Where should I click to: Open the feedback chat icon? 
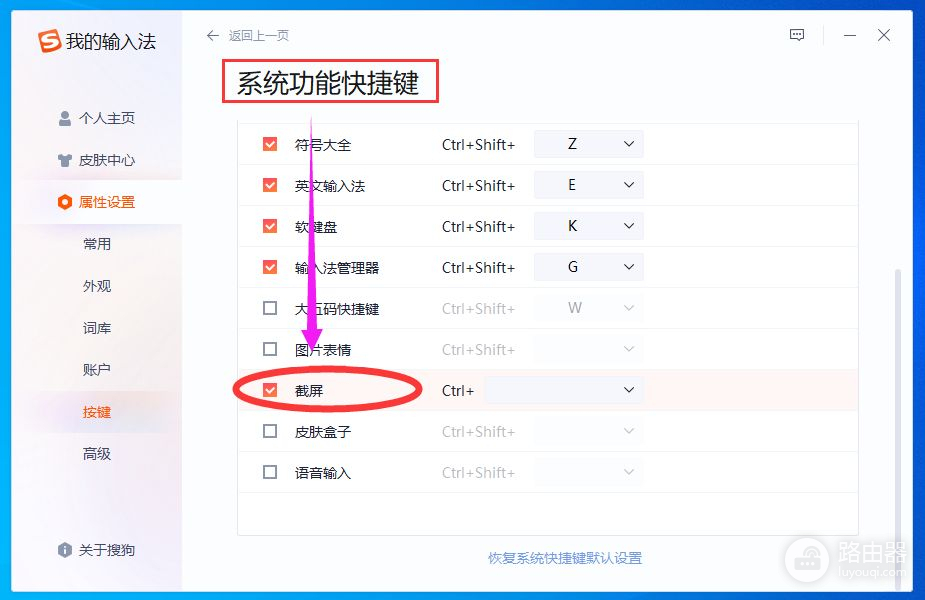coord(796,35)
